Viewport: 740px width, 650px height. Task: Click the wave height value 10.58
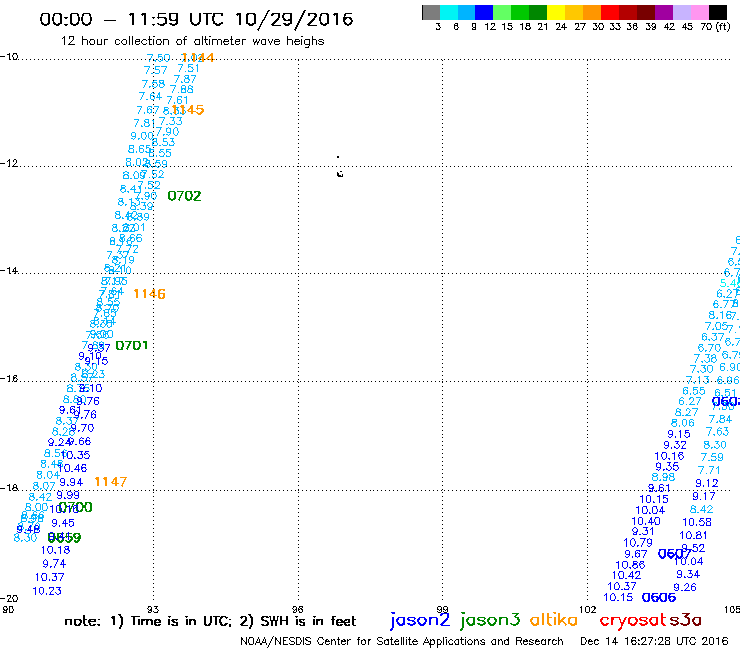(x=697, y=522)
